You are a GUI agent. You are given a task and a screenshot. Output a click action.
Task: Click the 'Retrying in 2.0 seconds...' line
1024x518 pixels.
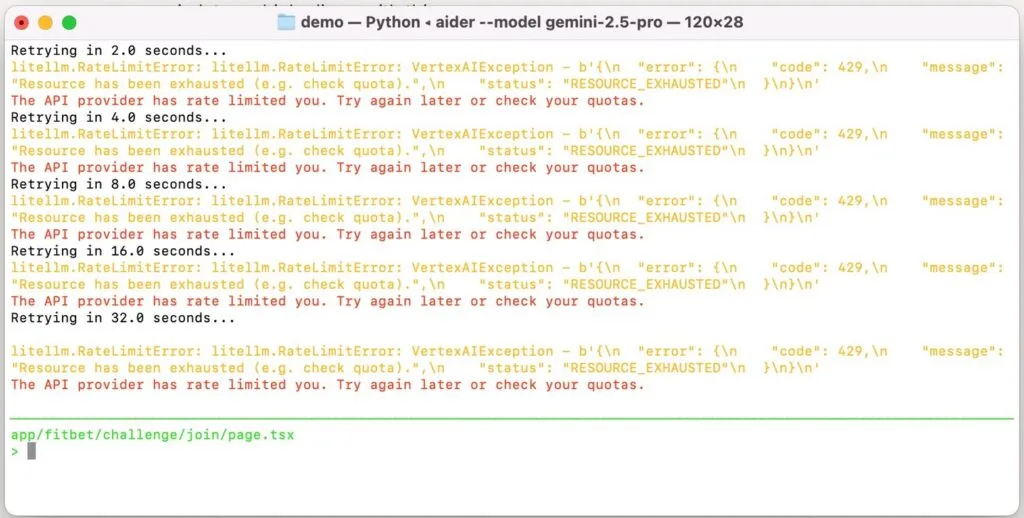click(x=118, y=50)
